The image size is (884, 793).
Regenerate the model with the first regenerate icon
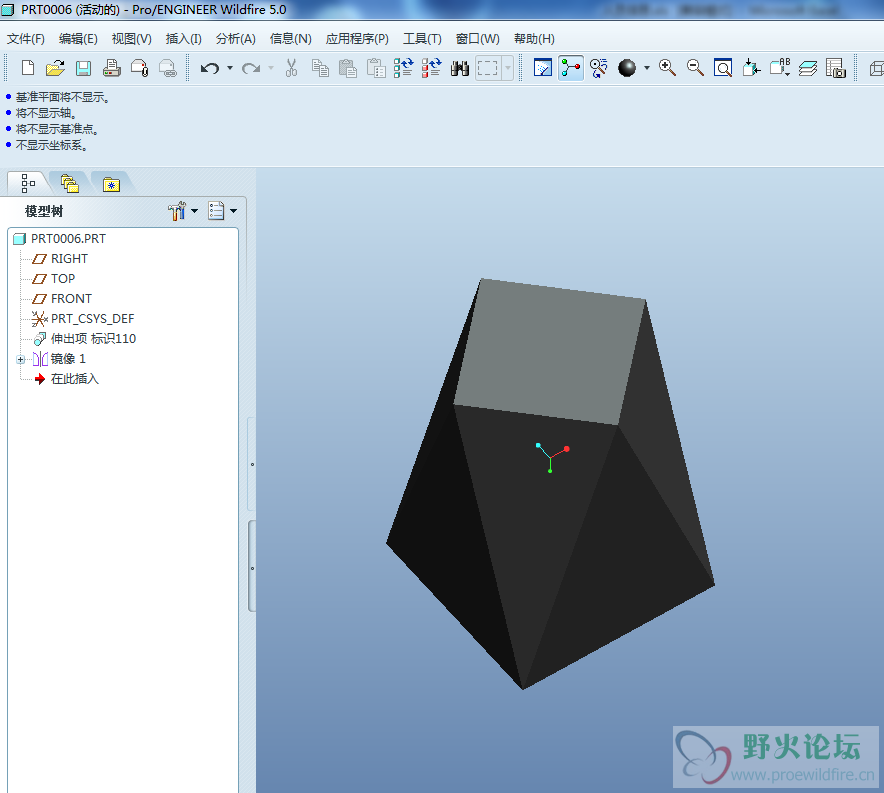(404, 68)
